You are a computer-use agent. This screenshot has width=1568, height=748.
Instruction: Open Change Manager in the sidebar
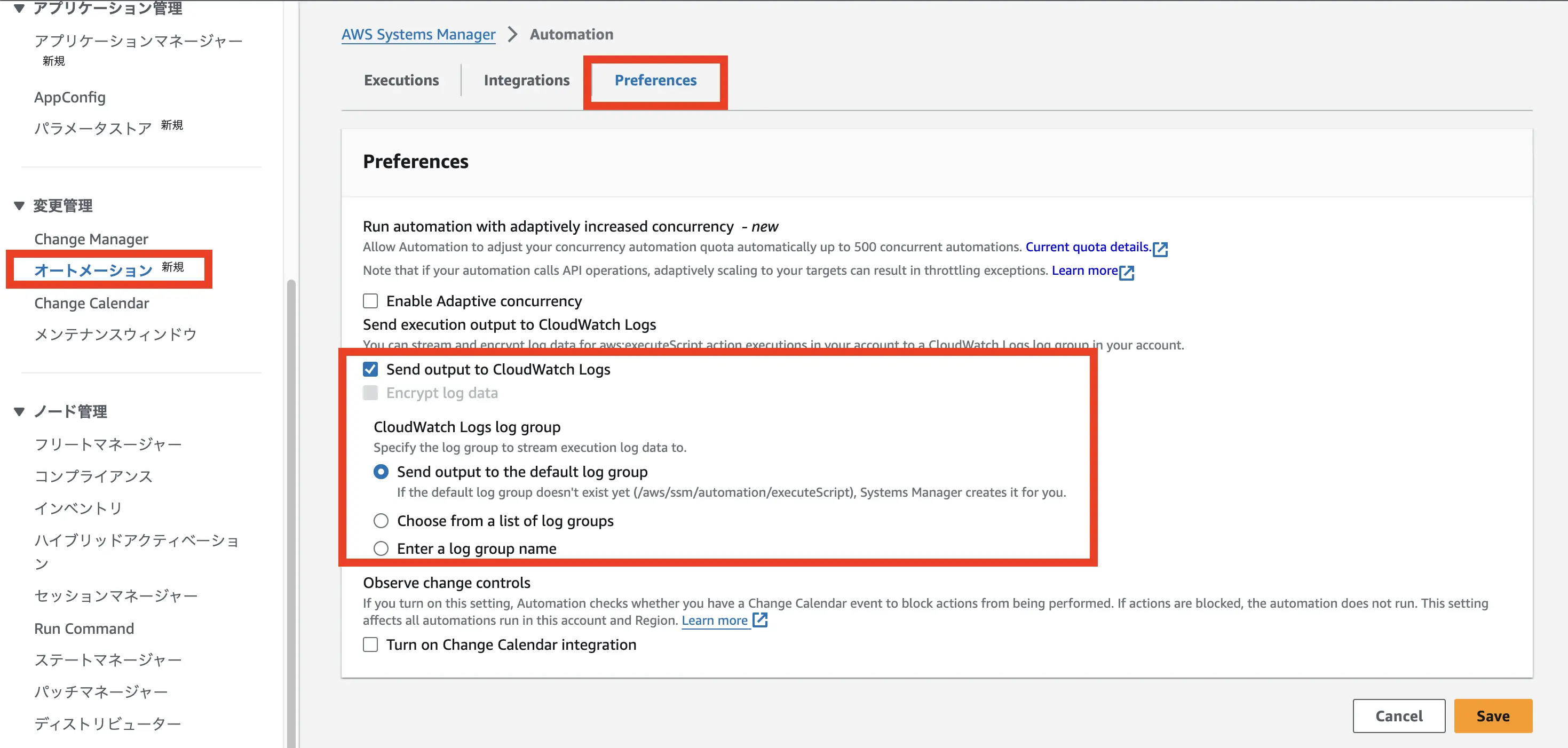[x=91, y=238]
